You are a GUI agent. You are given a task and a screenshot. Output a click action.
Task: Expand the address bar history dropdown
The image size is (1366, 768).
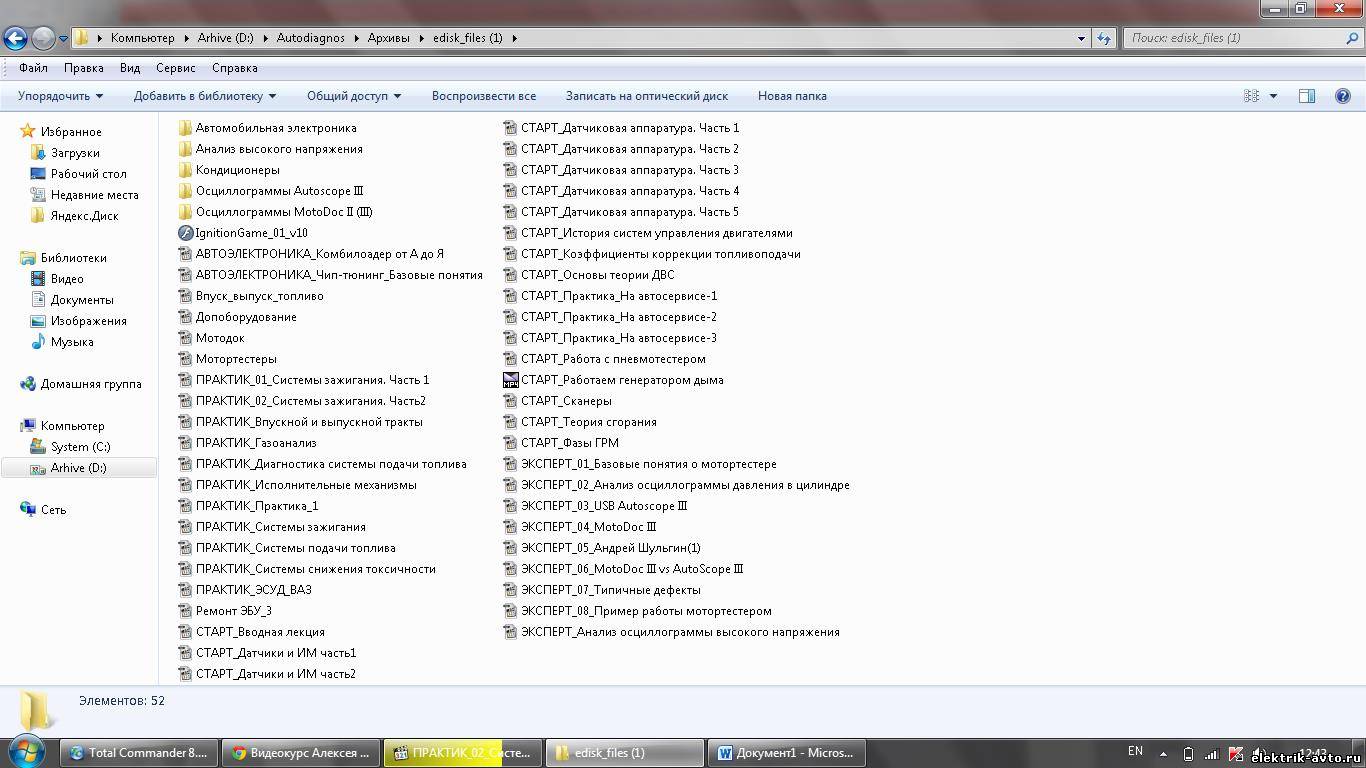(x=1082, y=38)
